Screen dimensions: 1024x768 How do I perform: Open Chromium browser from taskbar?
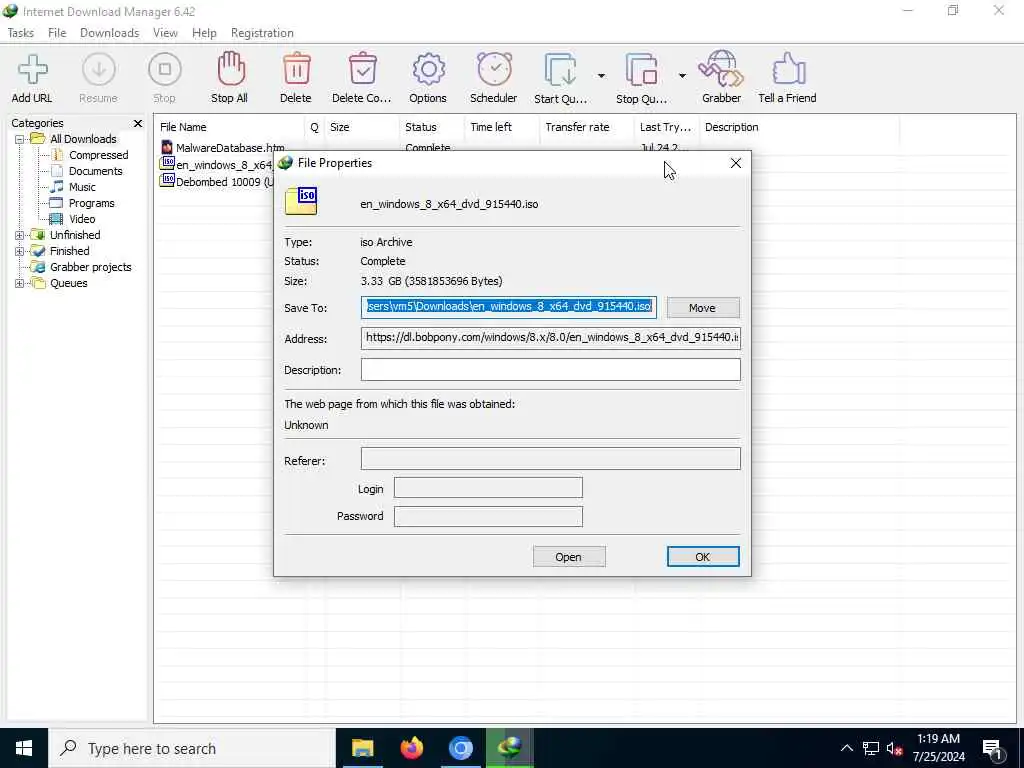pos(460,748)
